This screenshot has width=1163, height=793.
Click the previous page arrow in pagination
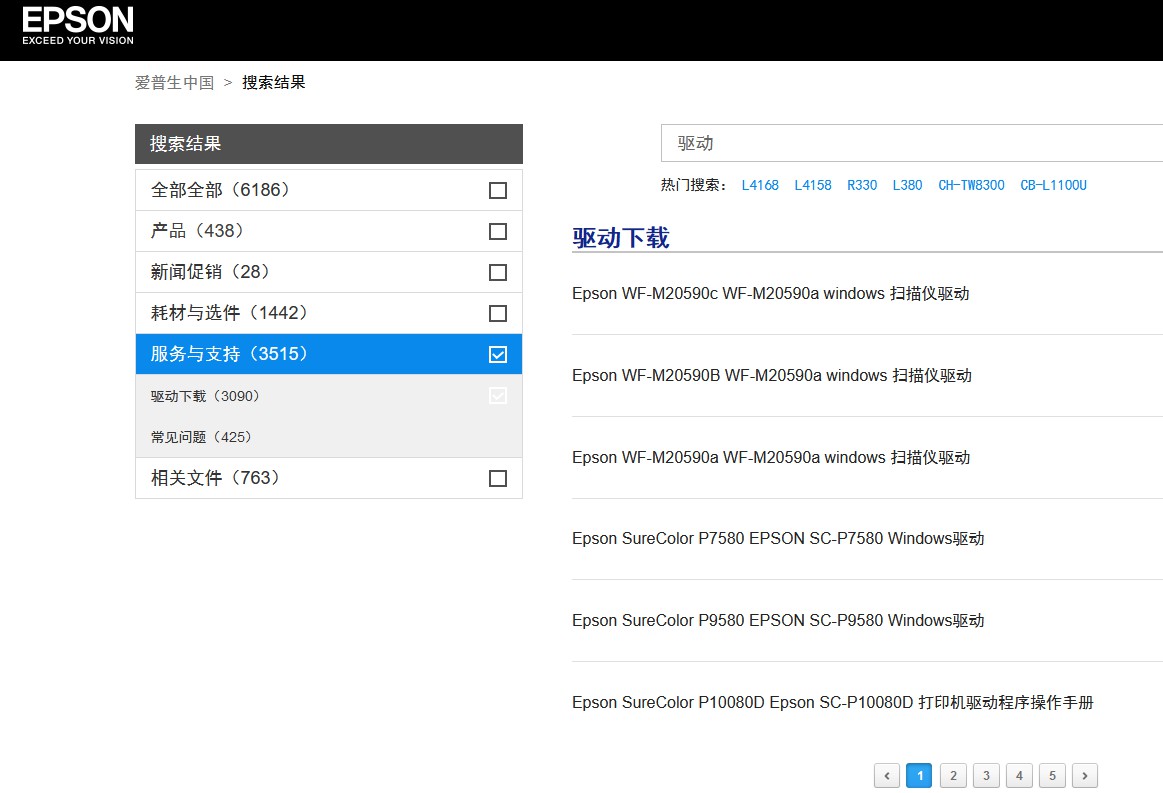point(886,775)
